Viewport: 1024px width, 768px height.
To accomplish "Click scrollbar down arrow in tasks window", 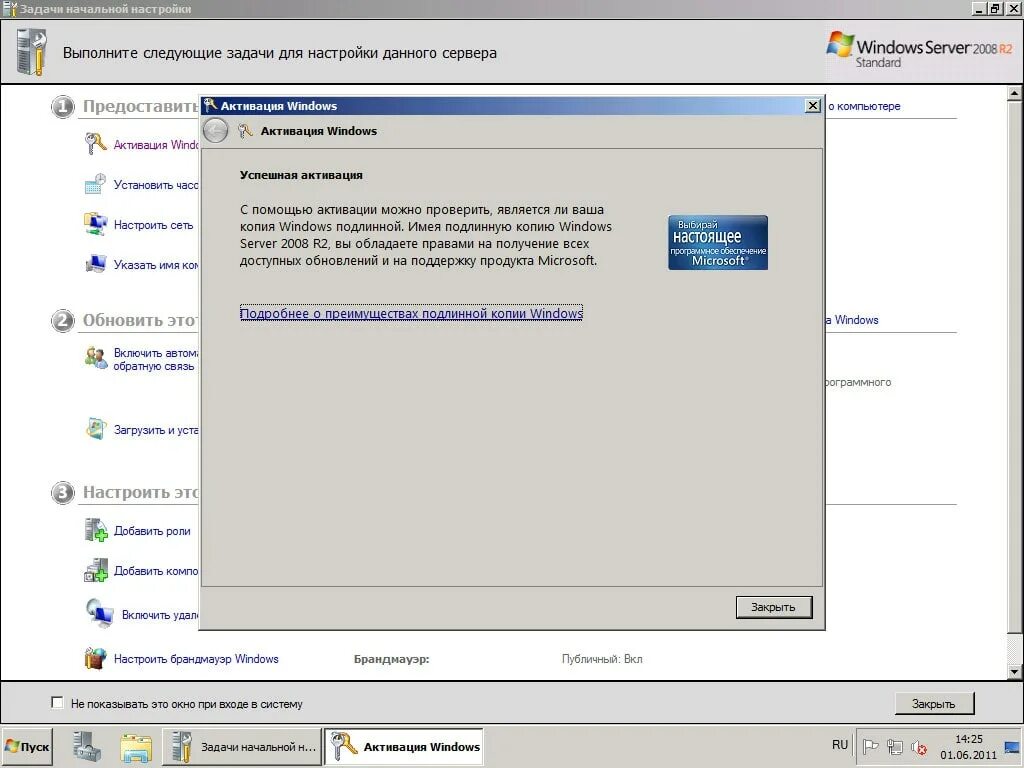I will point(1014,672).
